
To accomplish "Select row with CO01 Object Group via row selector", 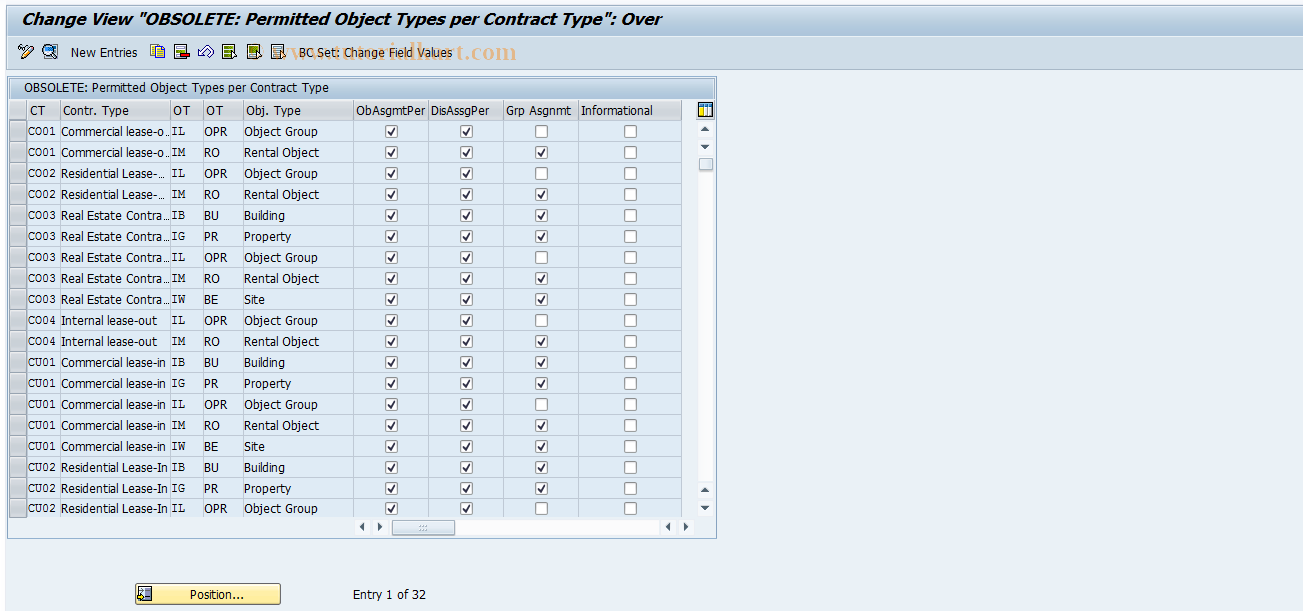I will point(17,132).
